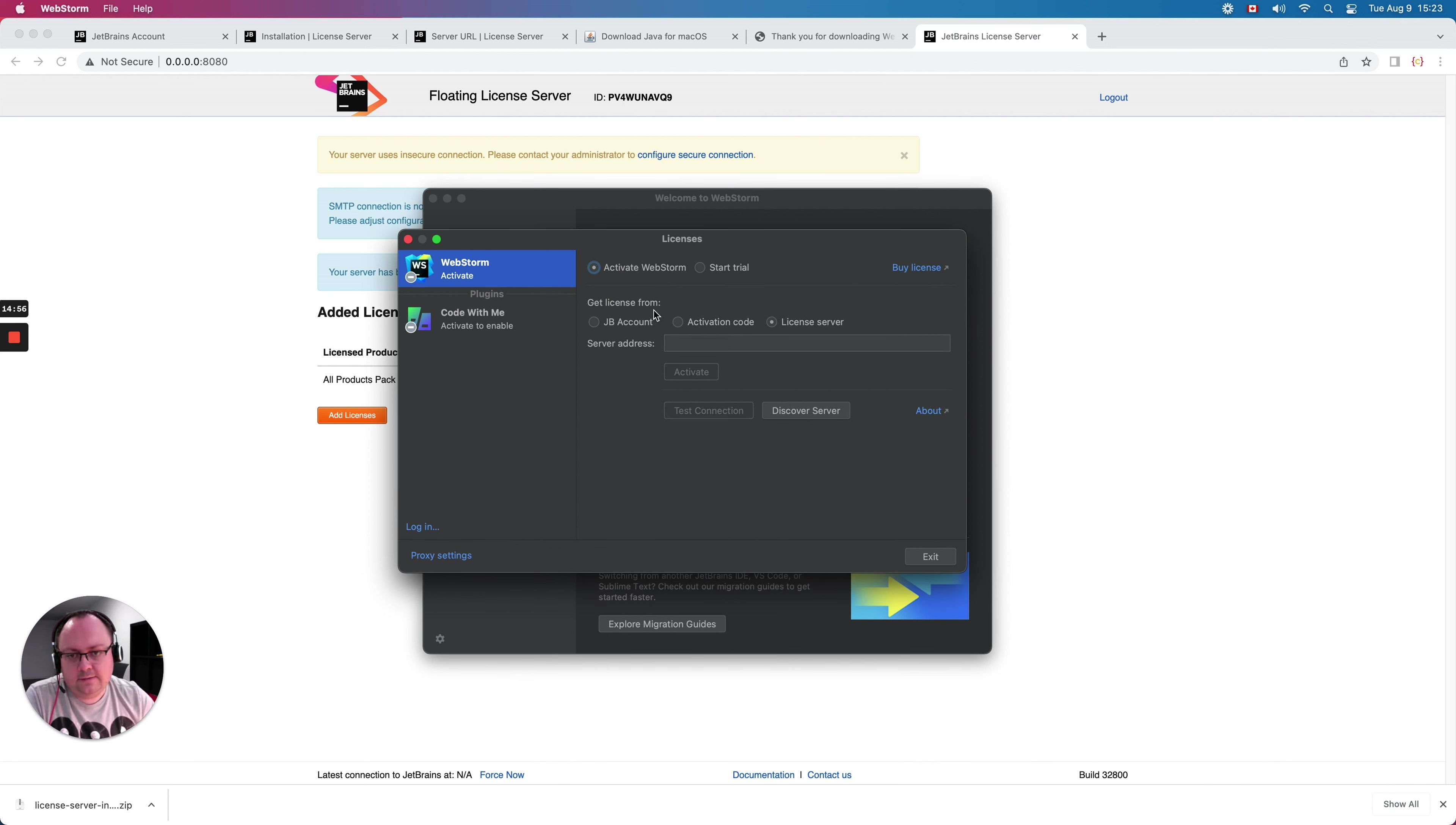The height and width of the screenshot is (825, 1456).
Task: Expand the tab search chevron
Action: [1440, 36]
